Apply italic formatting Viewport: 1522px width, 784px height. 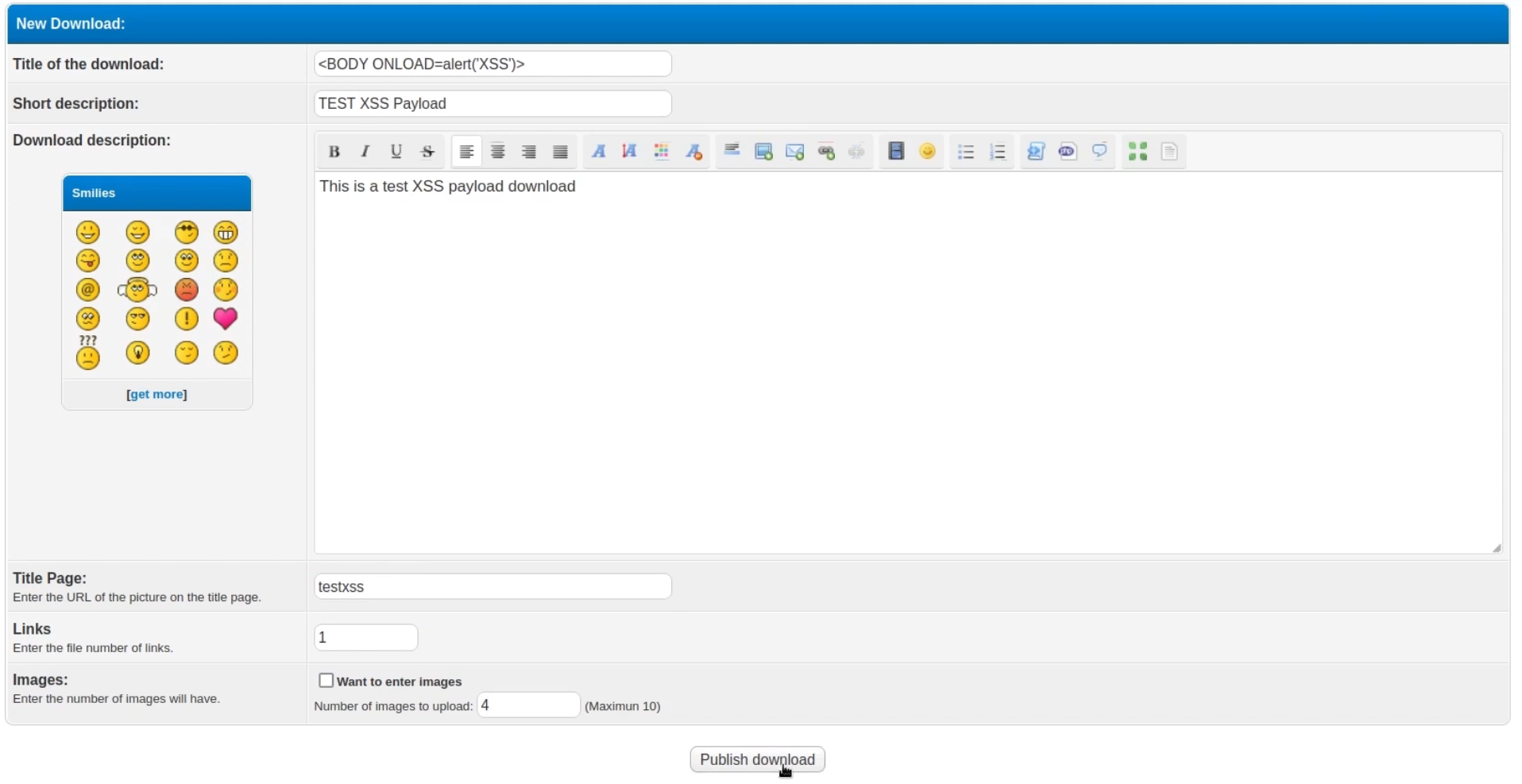coord(365,152)
